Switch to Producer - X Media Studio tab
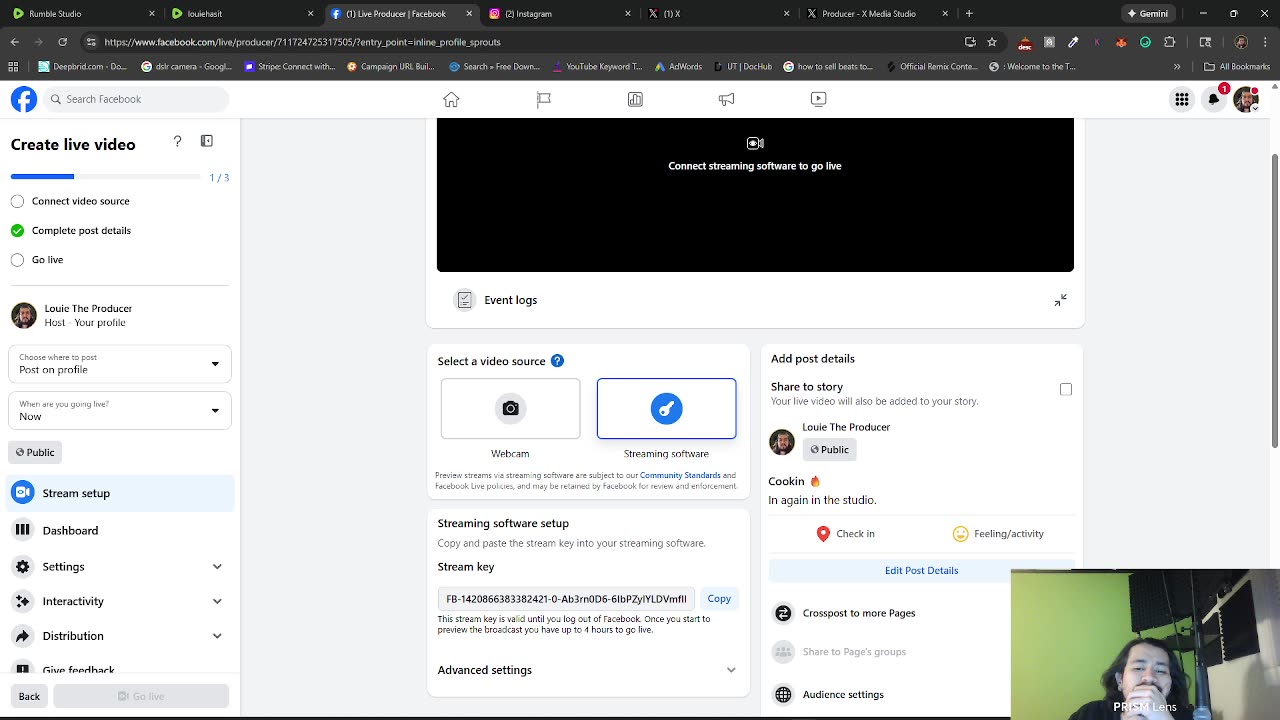1280x720 pixels. 876,14
